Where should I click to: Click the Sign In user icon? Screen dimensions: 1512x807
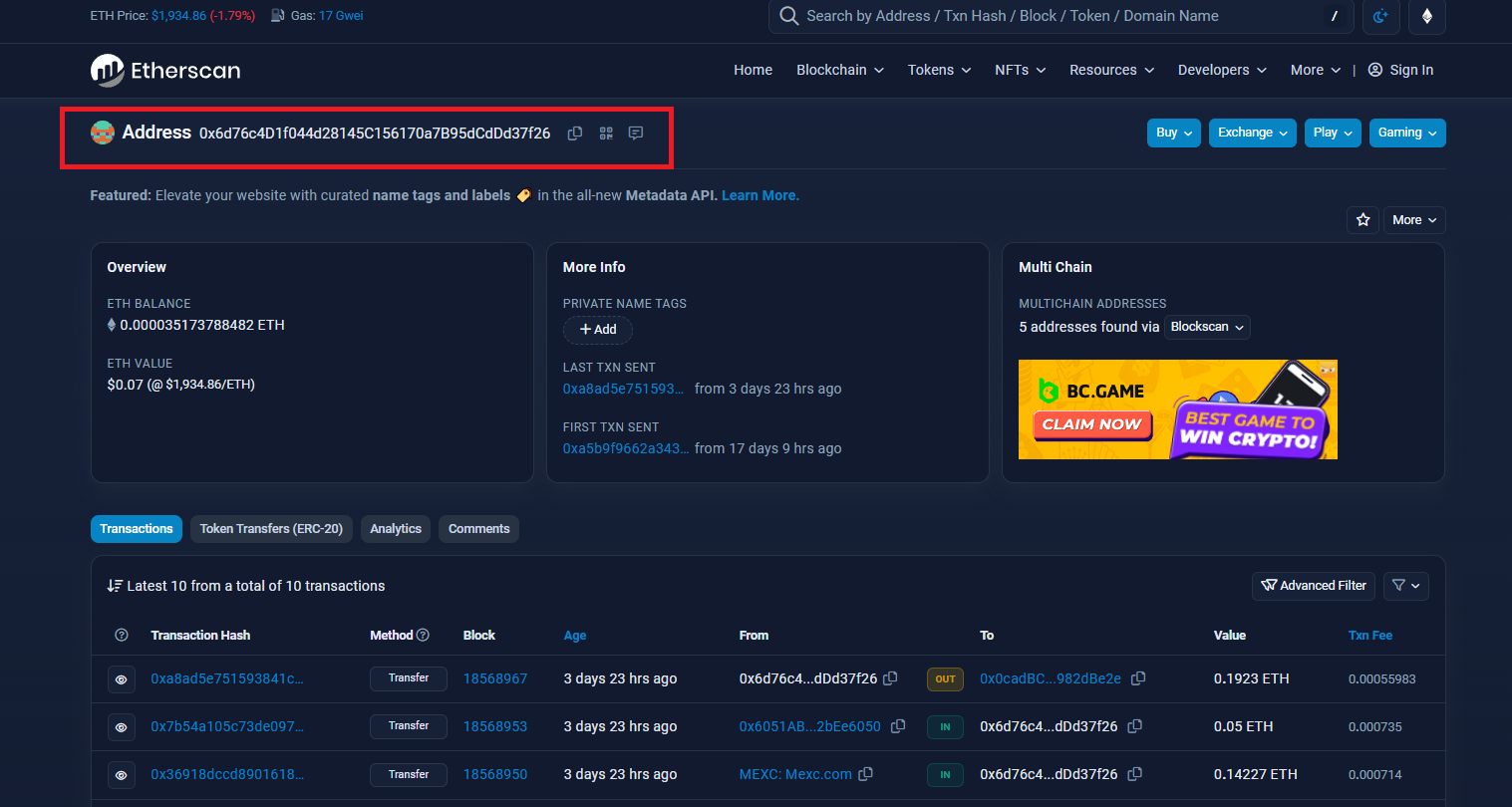click(1375, 70)
